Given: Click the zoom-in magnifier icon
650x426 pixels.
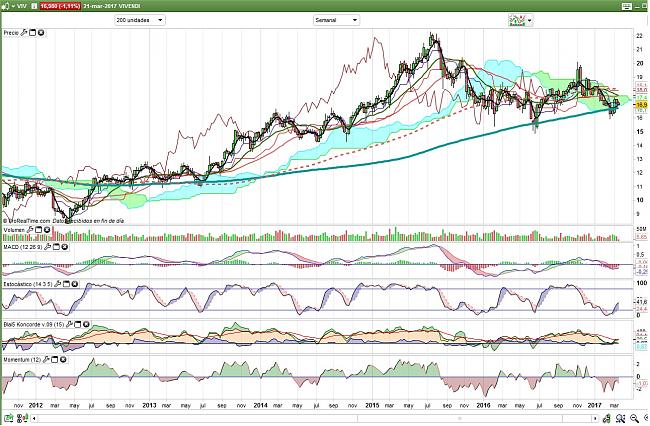Looking at the screenshot, I should pyautogui.click(x=620, y=418).
